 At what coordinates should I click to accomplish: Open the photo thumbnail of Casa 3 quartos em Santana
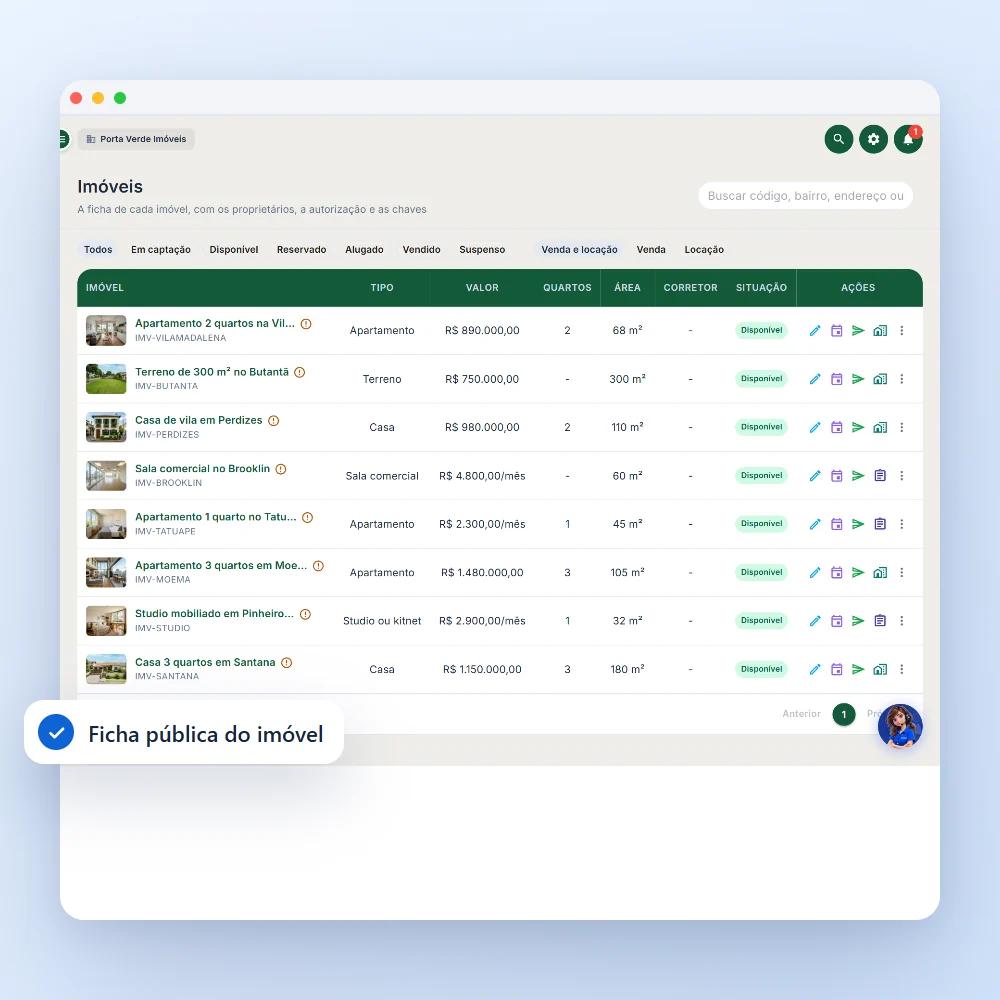click(x=106, y=669)
